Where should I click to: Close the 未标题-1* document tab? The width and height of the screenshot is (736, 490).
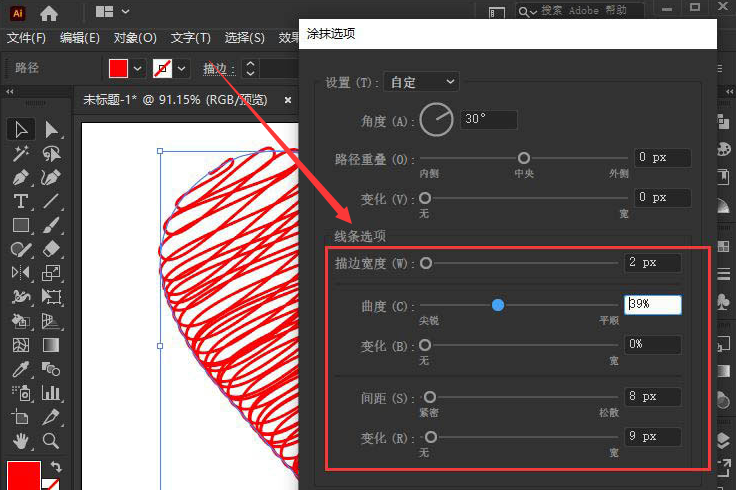pyautogui.click(x=288, y=100)
